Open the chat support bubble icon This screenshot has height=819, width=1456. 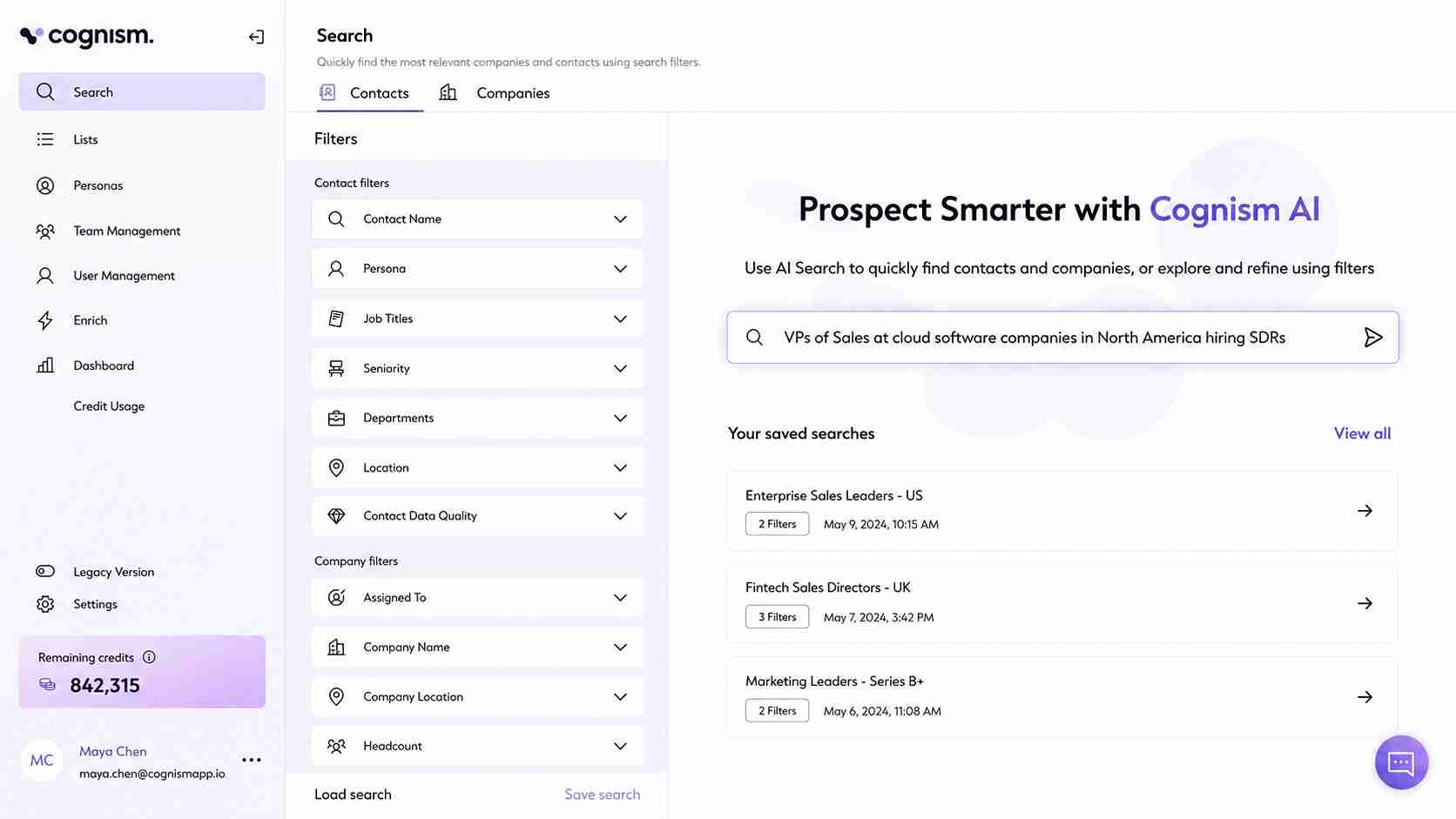pos(1401,762)
